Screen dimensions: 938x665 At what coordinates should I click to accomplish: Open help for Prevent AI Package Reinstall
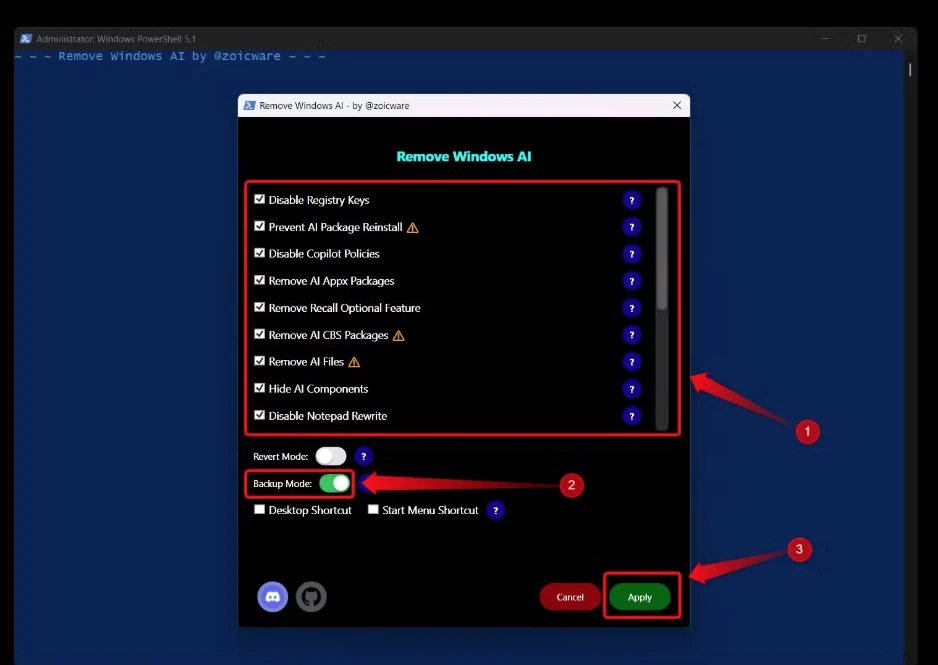click(x=632, y=227)
